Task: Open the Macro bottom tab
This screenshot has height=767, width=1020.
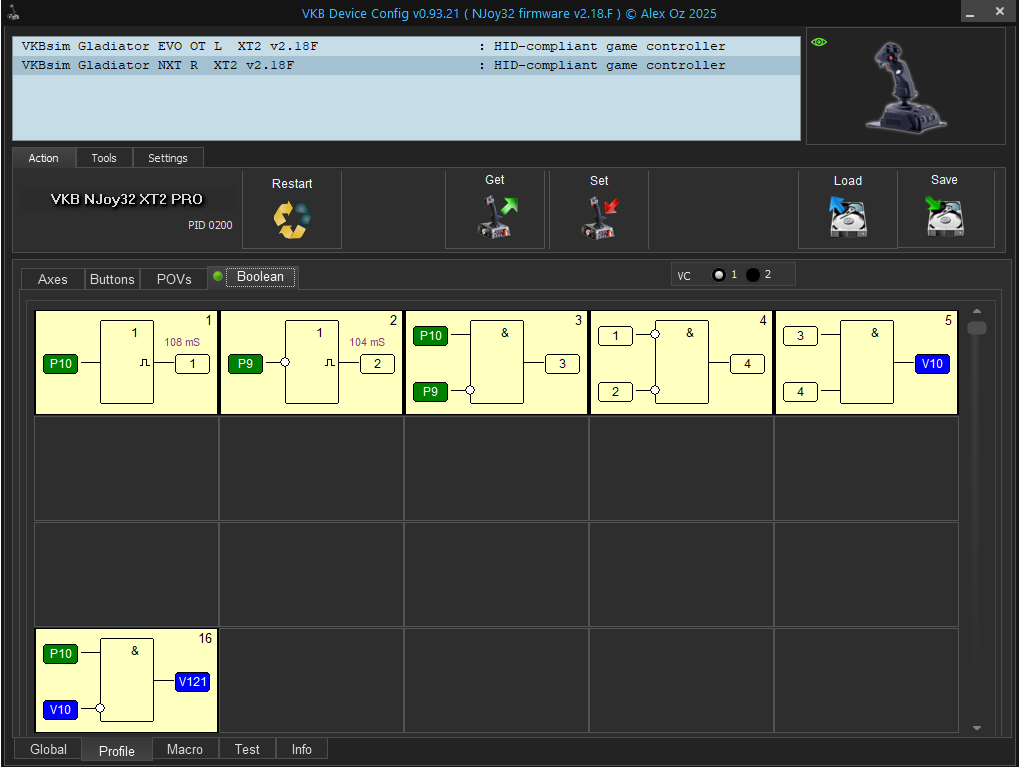Action: [185, 749]
